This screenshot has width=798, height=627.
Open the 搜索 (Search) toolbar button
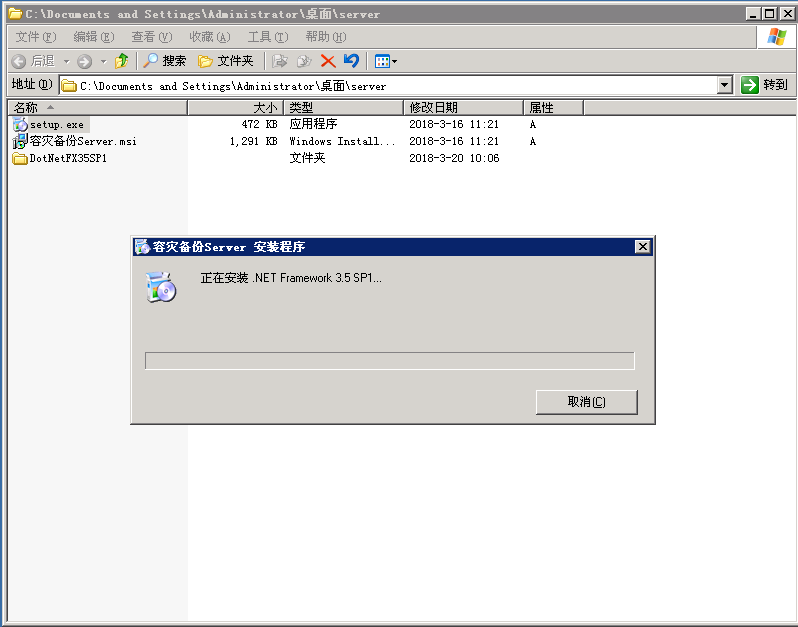(x=165, y=61)
